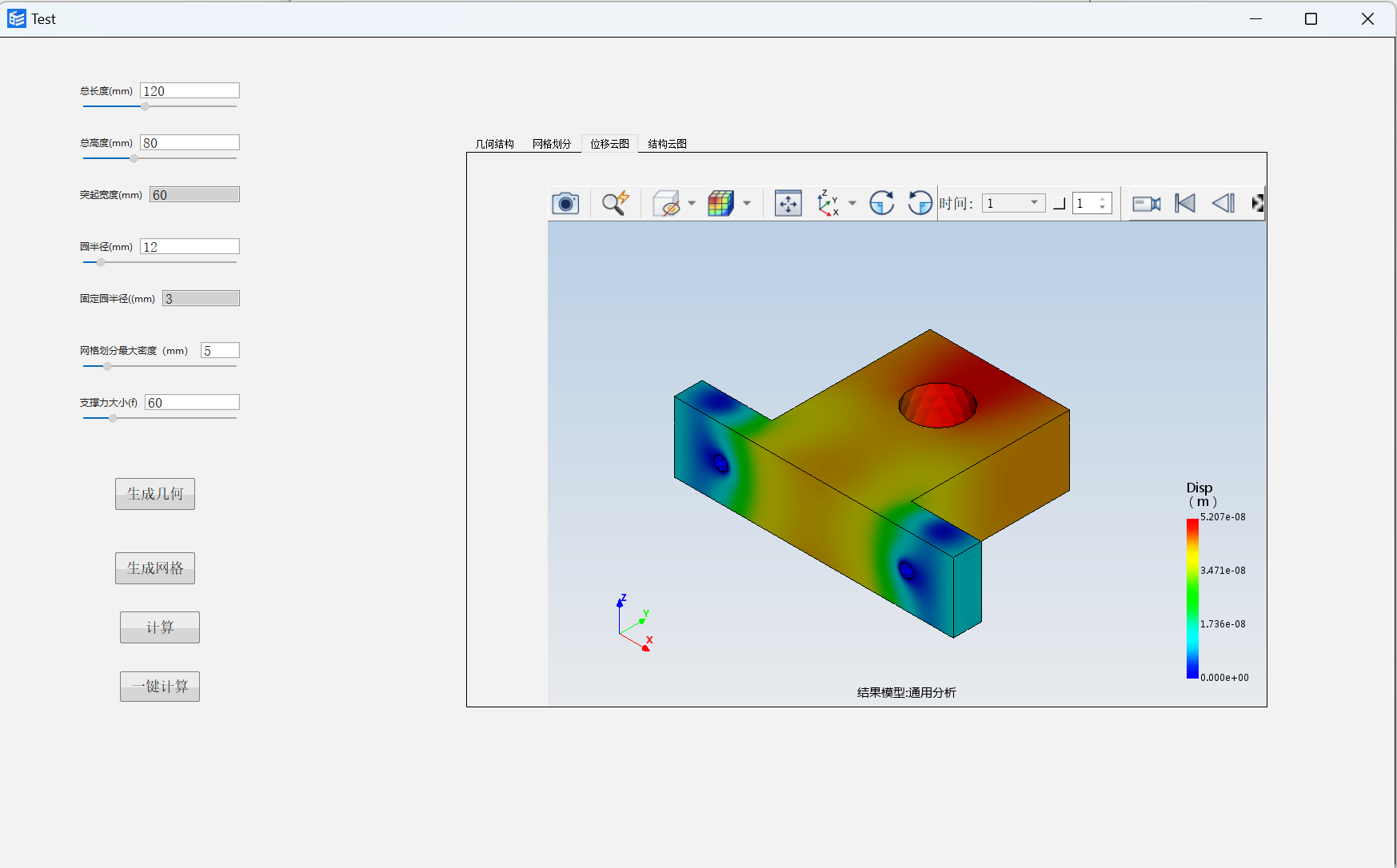Click the legend value 5.207e-08

tap(1223, 517)
